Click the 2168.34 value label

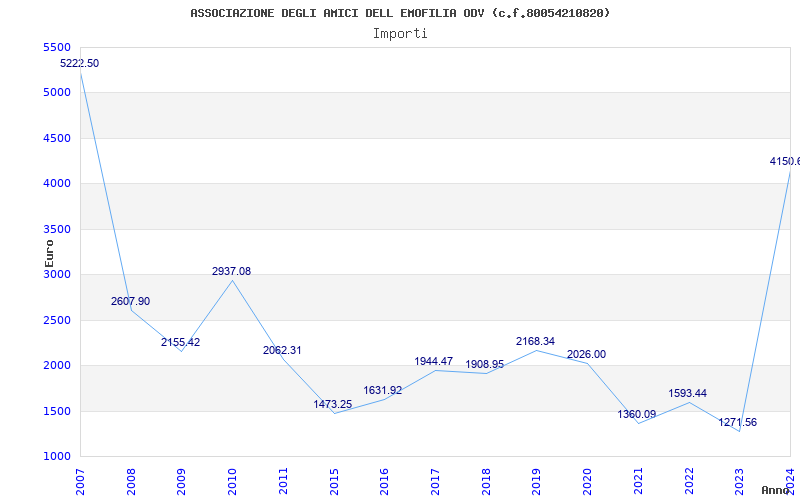click(x=535, y=342)
